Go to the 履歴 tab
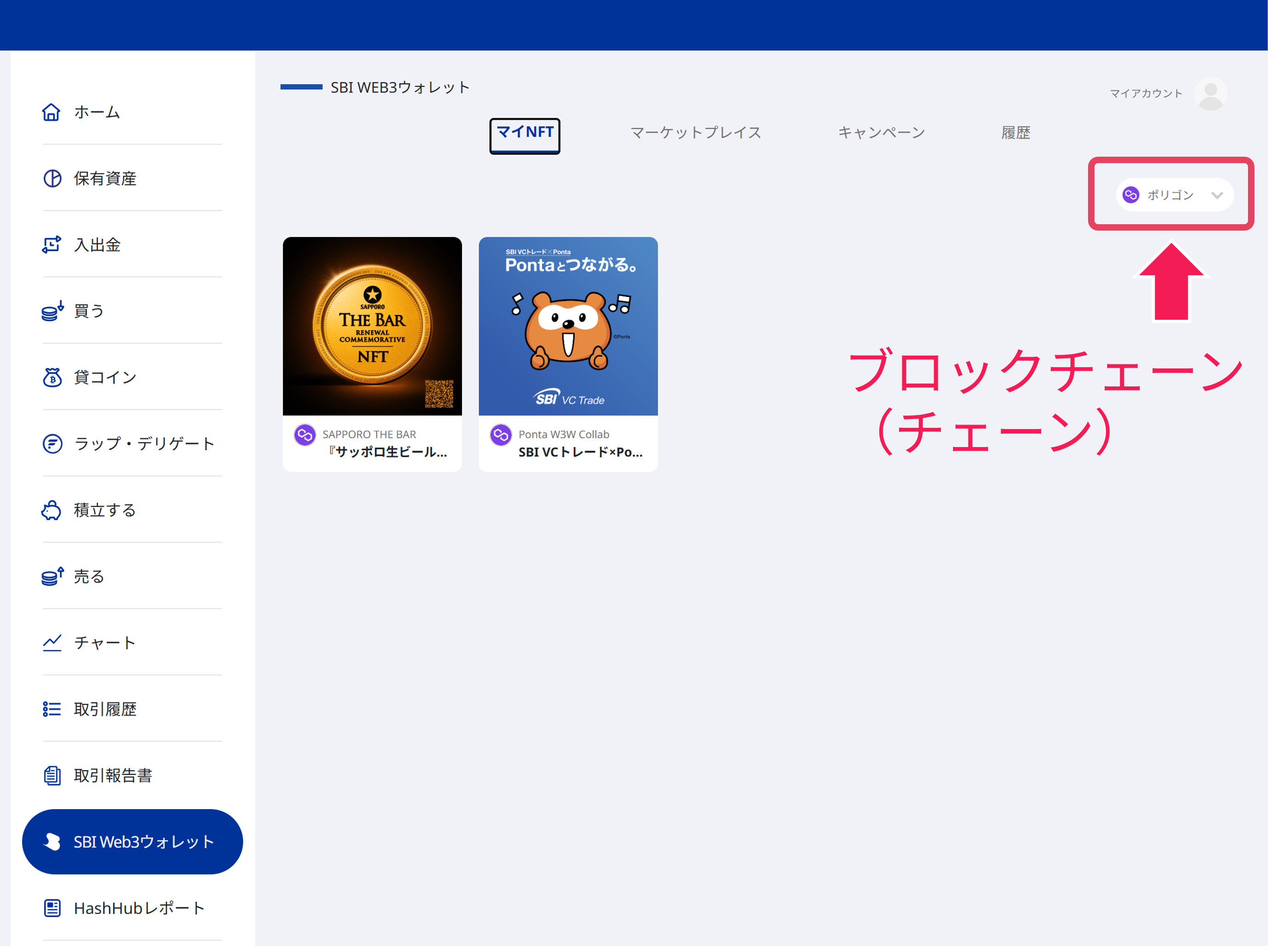 tap(1016, 133)
